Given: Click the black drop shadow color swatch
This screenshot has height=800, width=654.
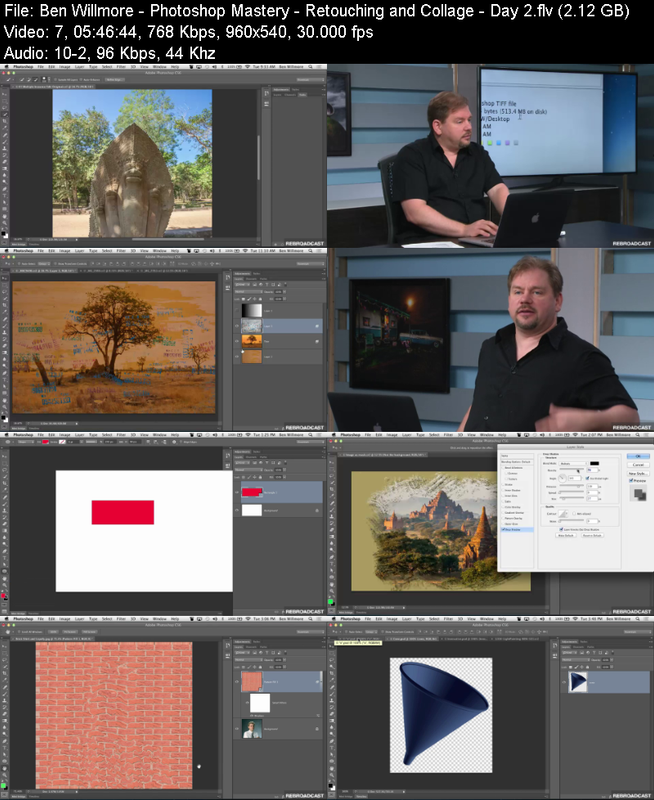Looking at the screenshot, I should pyautogui.click(x=595, y=463).
